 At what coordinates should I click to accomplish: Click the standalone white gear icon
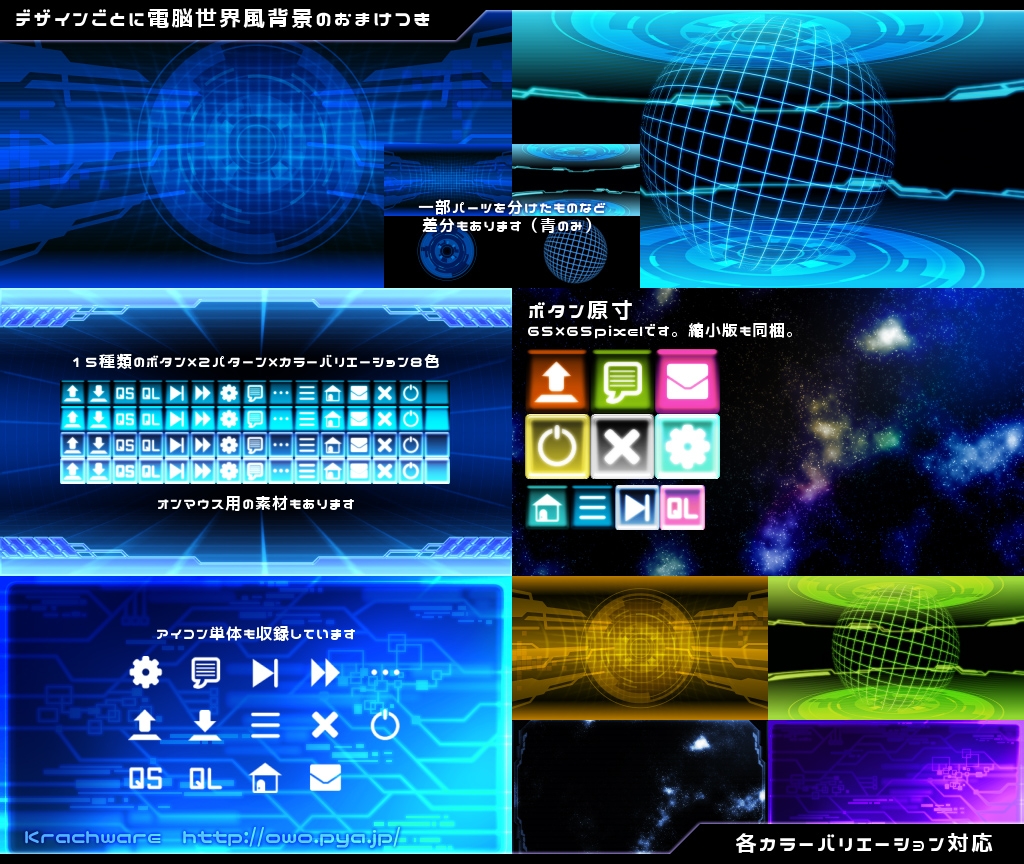pyautogui.click(x=146, y=673)
